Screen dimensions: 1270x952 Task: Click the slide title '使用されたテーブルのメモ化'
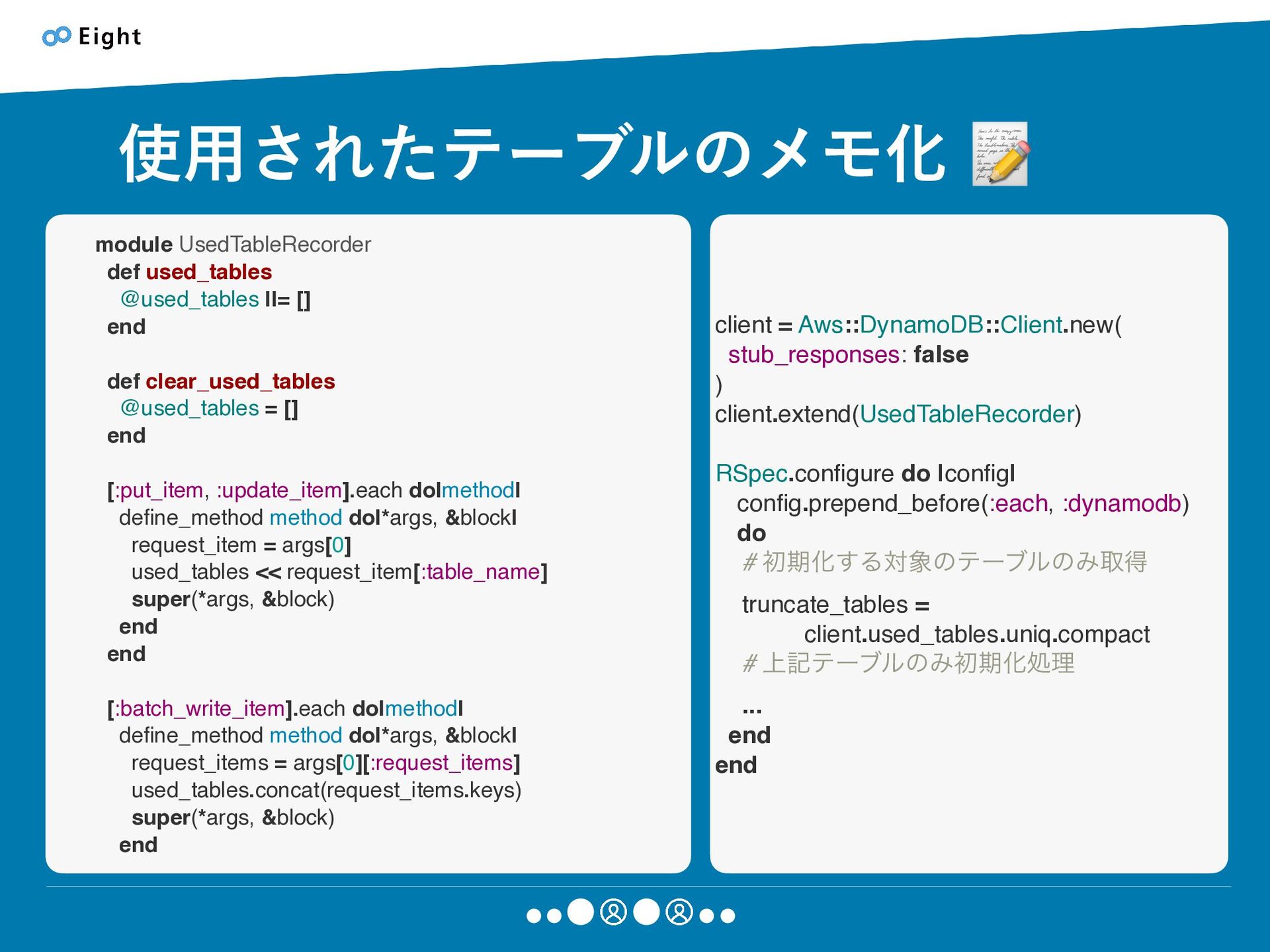[x=533, y=154]
